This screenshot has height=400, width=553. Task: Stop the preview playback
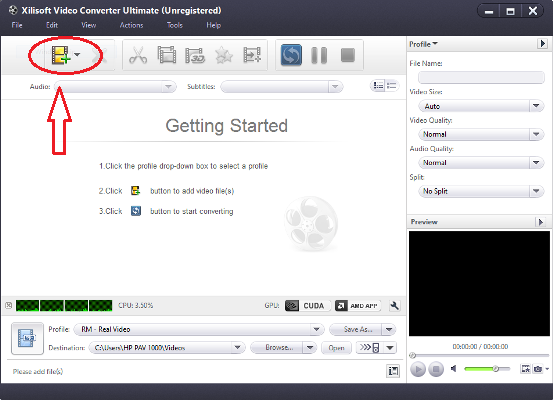tap(436, 369)
